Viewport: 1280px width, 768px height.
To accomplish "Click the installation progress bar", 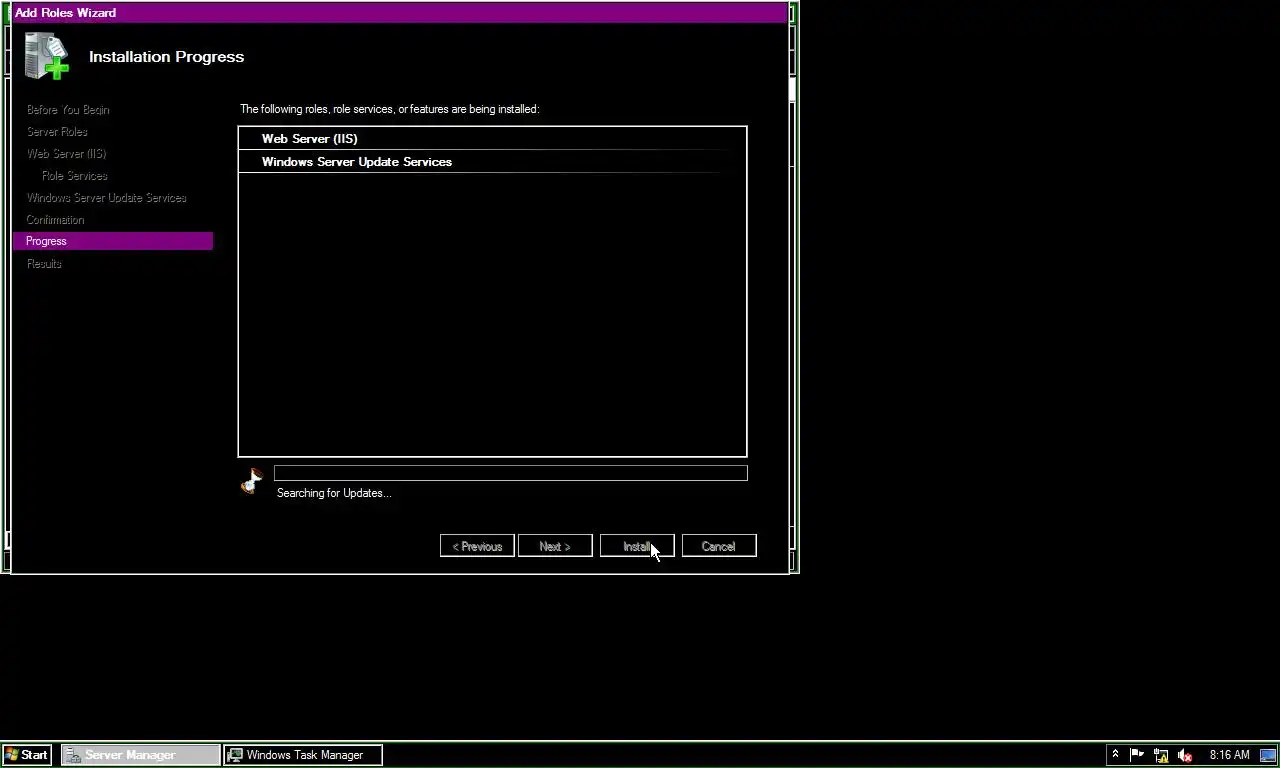I will [511, 473].
